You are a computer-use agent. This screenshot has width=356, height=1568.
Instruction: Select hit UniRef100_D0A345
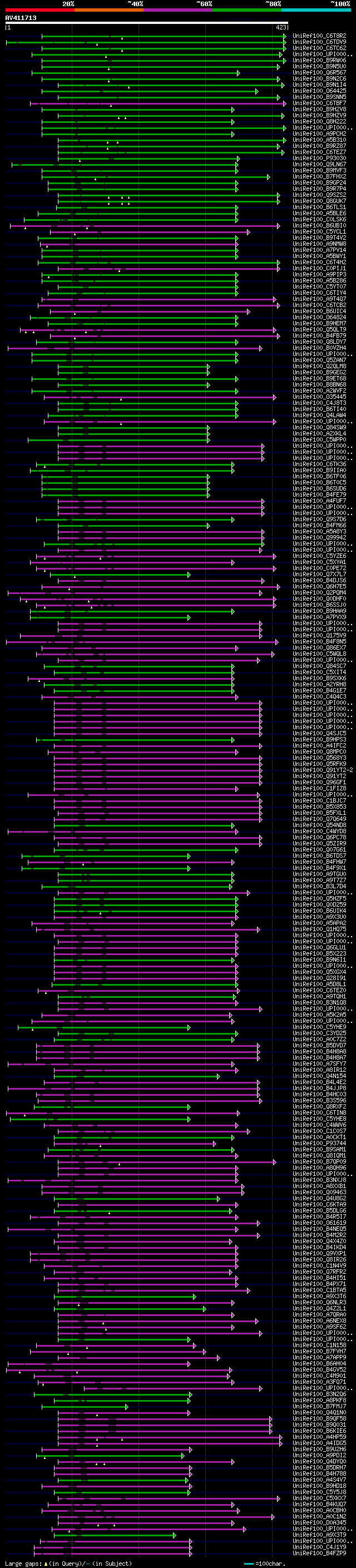click(319, 1523)
